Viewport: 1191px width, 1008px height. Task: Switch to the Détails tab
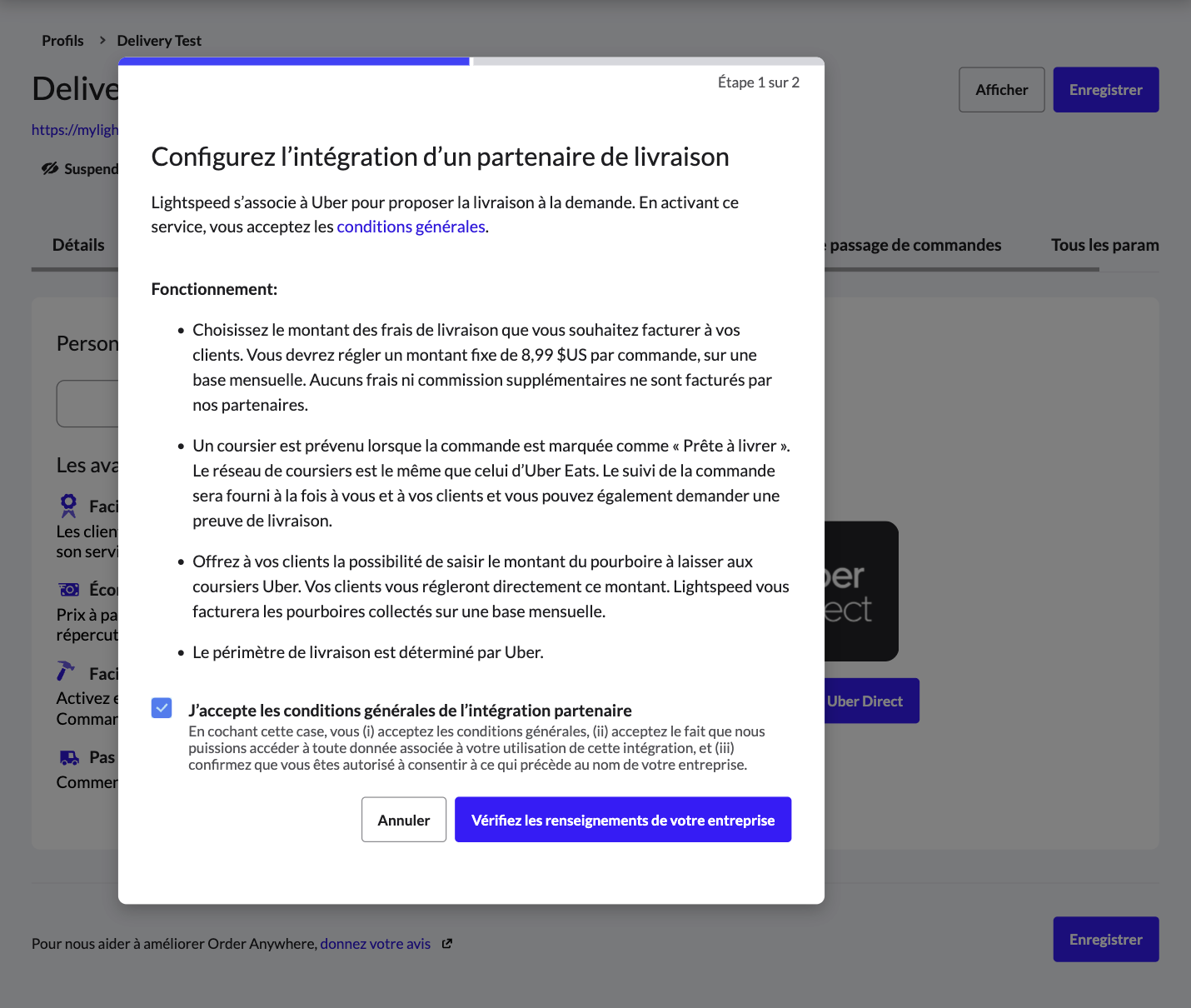pyautogui.click(x=78, y=245)
